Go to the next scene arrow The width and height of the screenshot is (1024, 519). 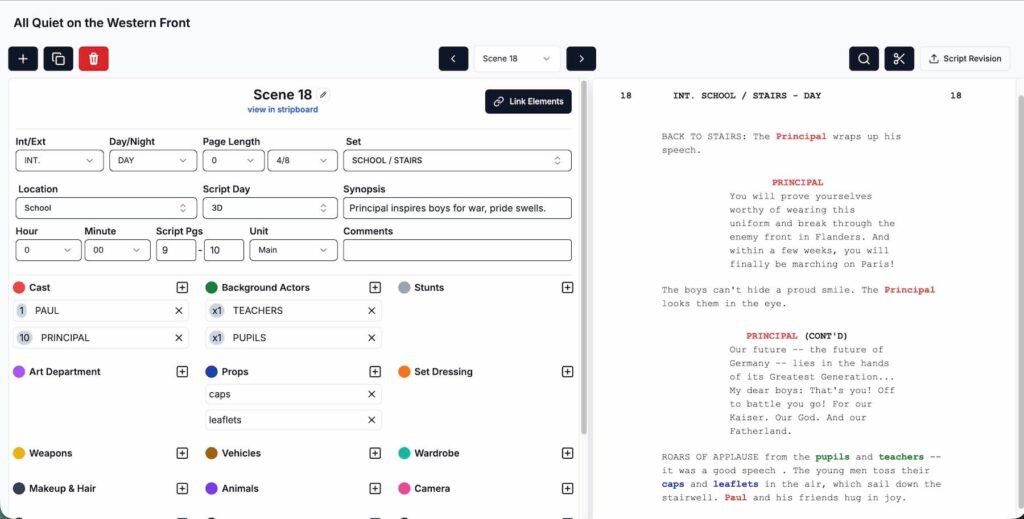(581, 59)
